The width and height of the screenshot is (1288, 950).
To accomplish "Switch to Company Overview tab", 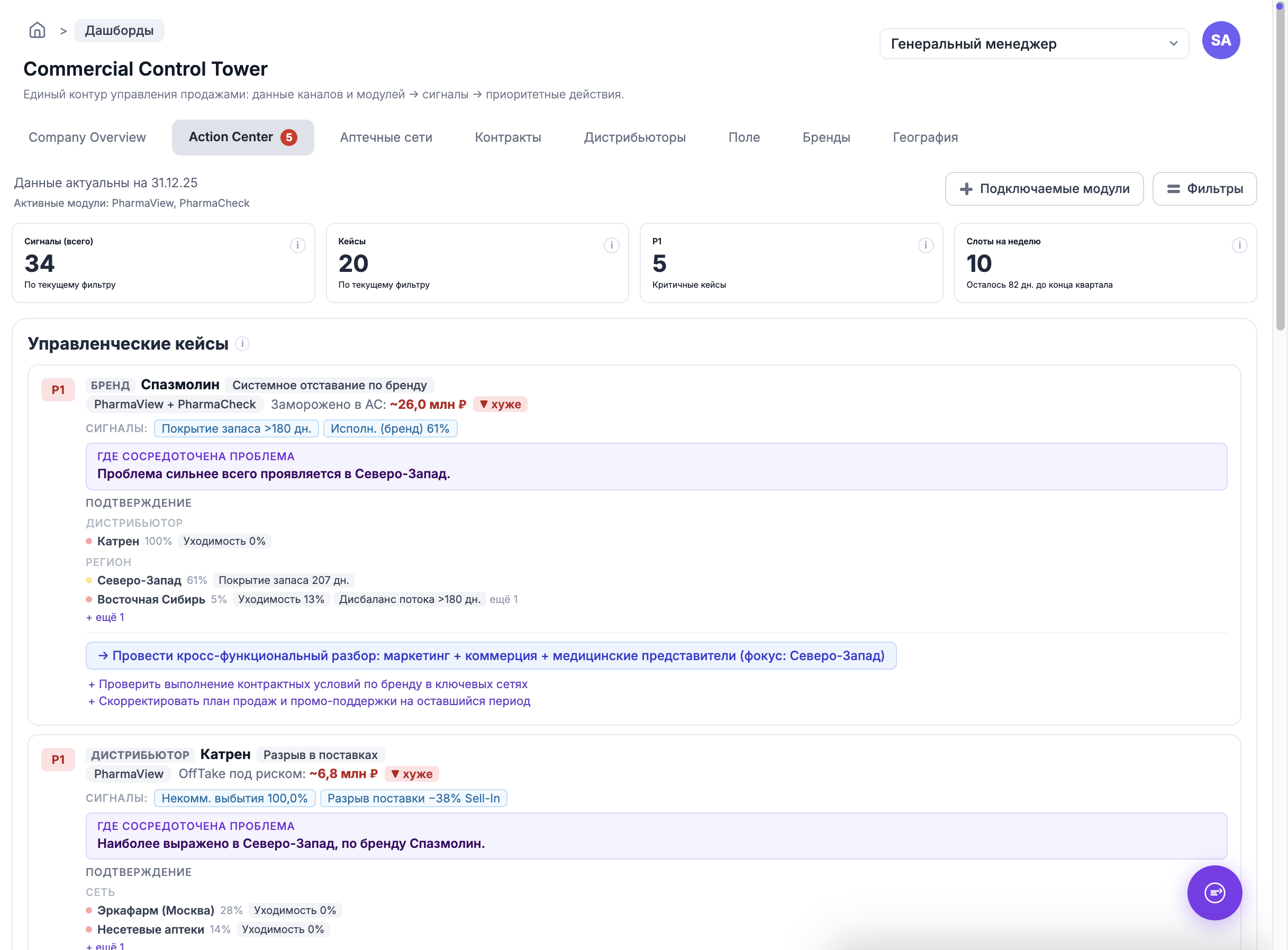I will (x=87, y=138).
